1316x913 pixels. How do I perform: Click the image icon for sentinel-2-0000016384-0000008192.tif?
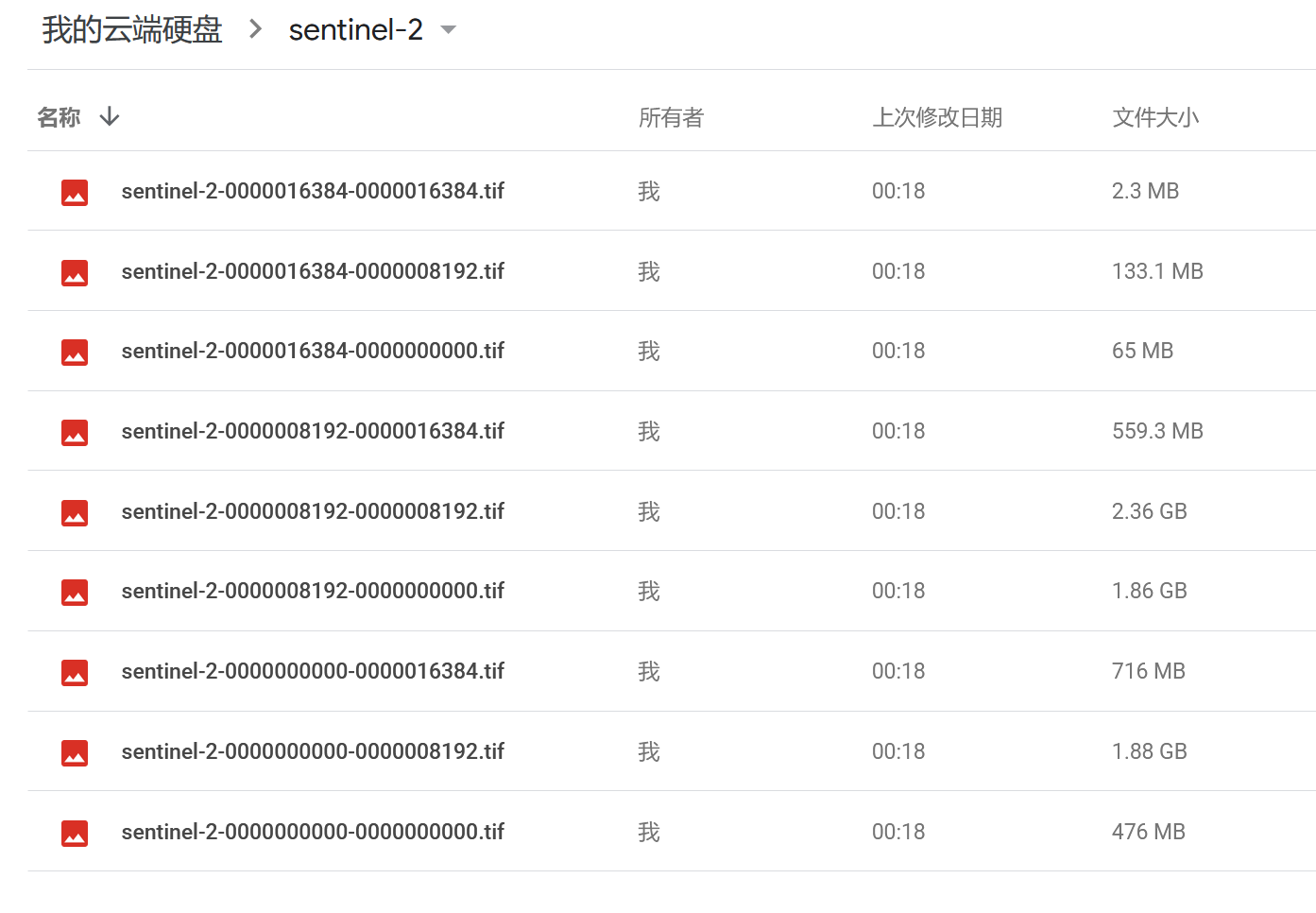[x=75, y=271]
